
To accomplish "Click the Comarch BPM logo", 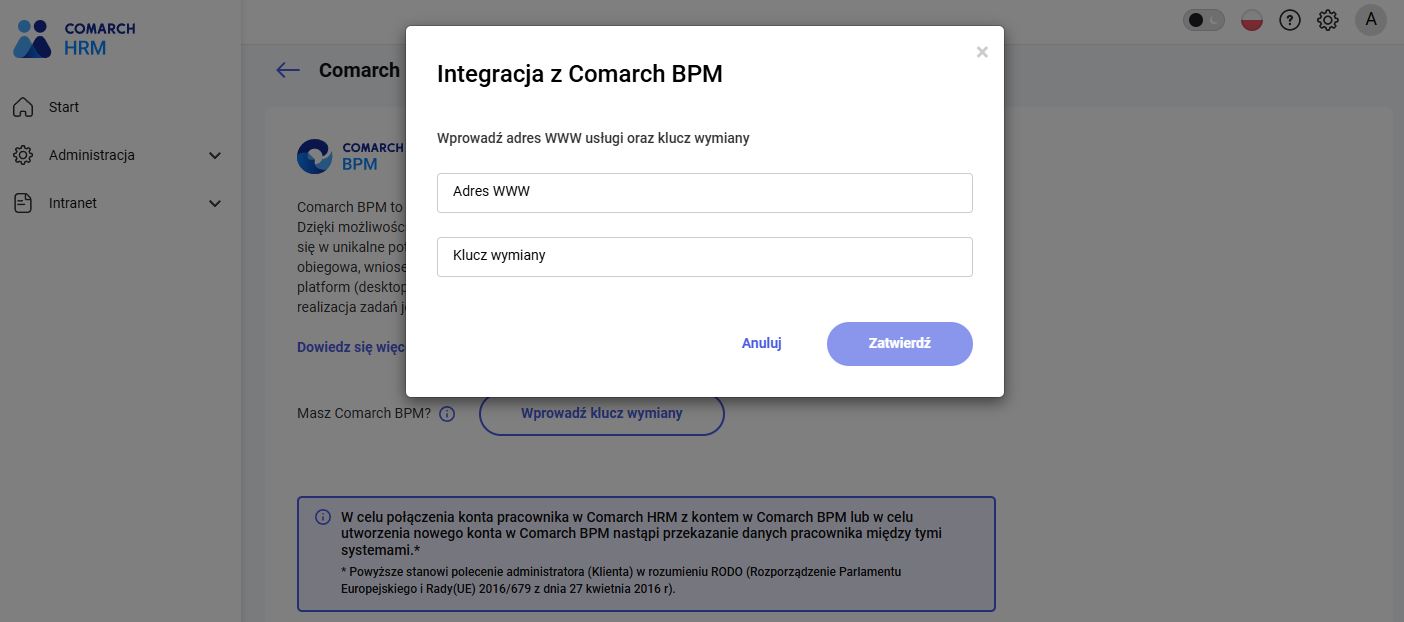I will (x=351, y=156).
